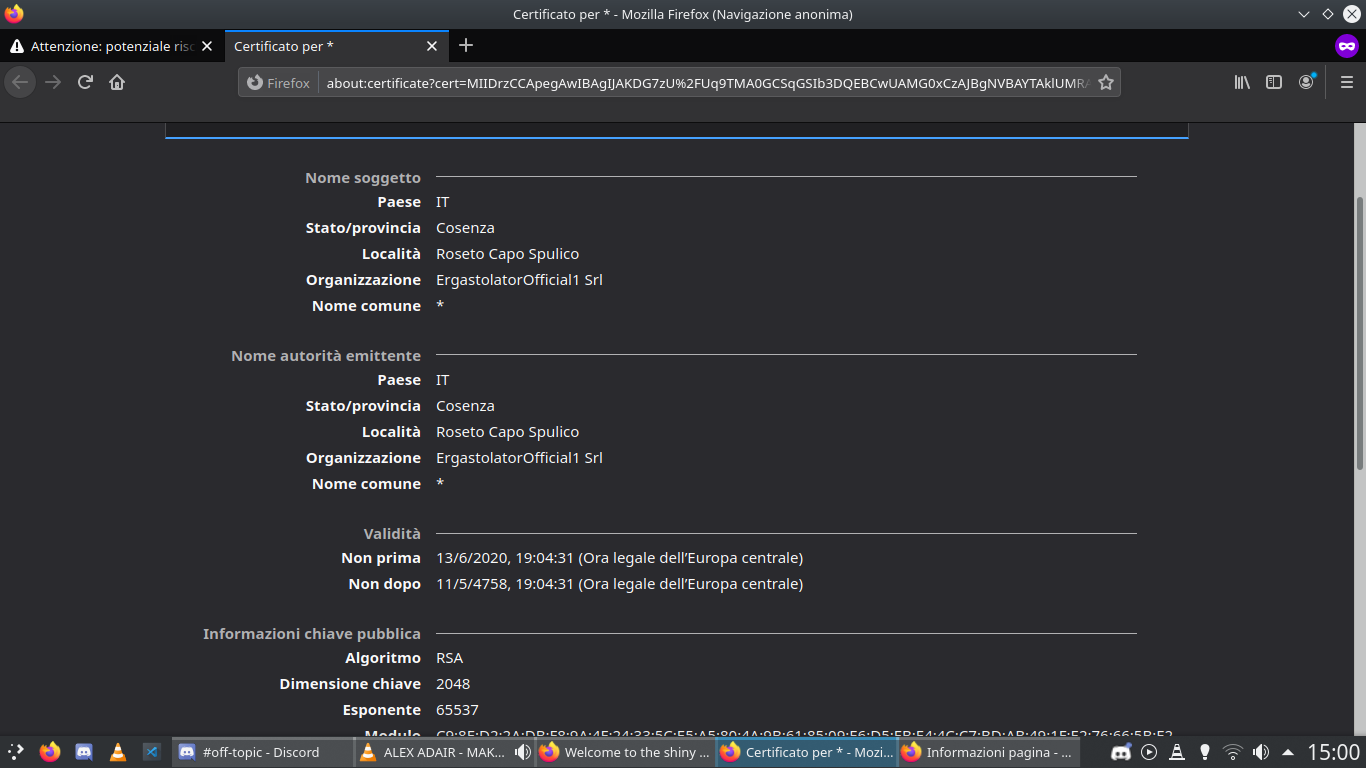Close the 'Certificato per *' tab
The width and height of the screenshot is (1366, 768).
[x=432, y=46]
